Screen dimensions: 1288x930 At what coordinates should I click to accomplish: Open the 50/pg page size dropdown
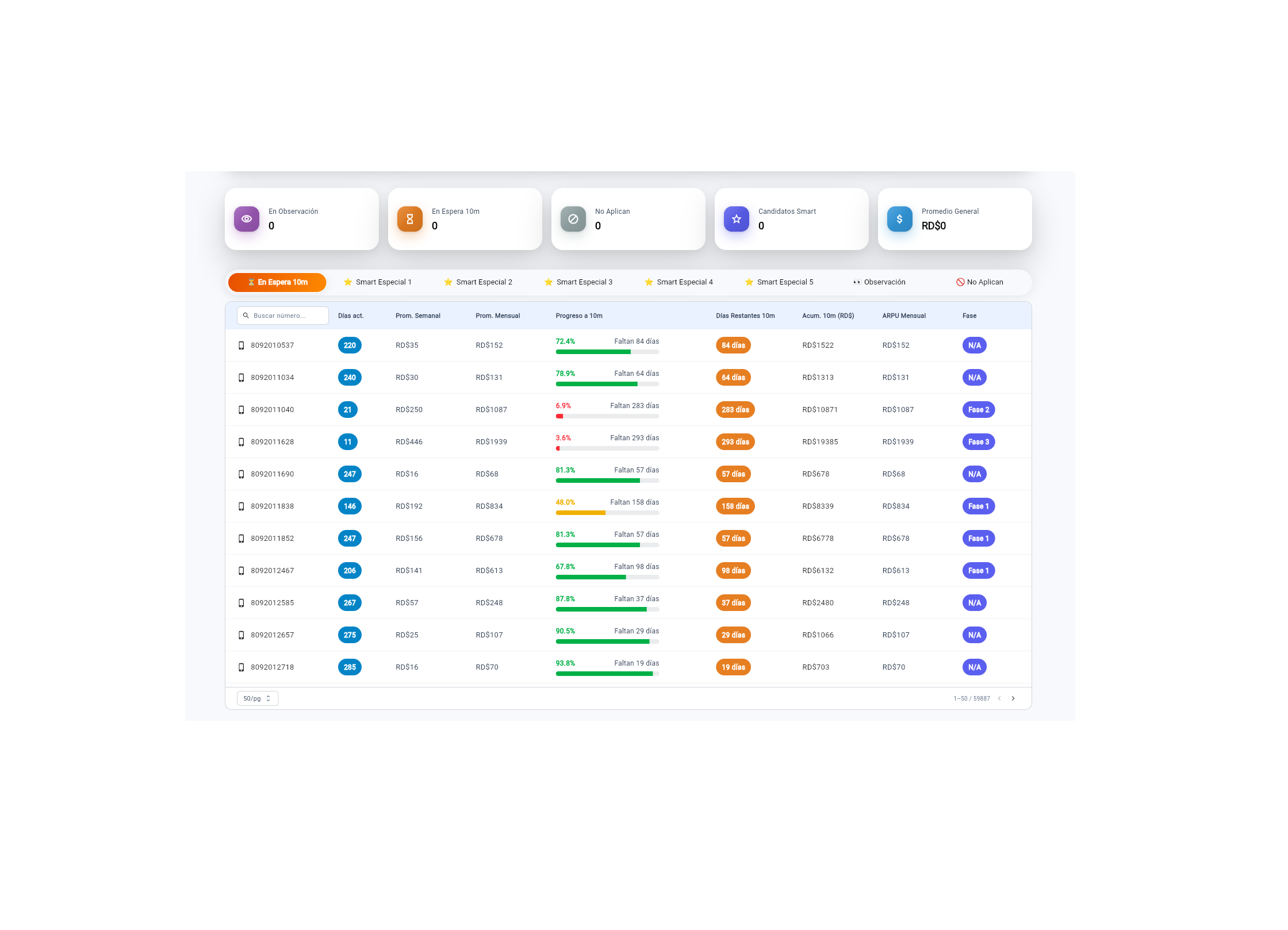click(x=257, y=698)
